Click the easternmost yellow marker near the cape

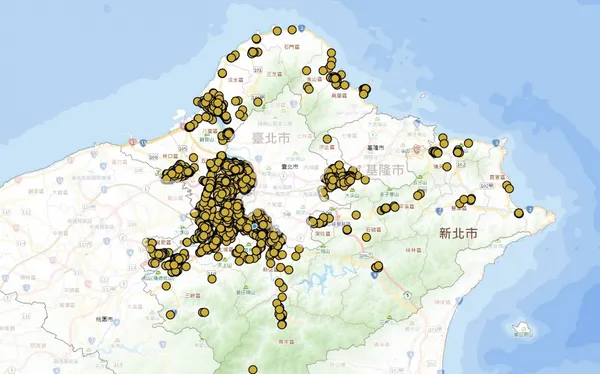(x=518, y=213)
